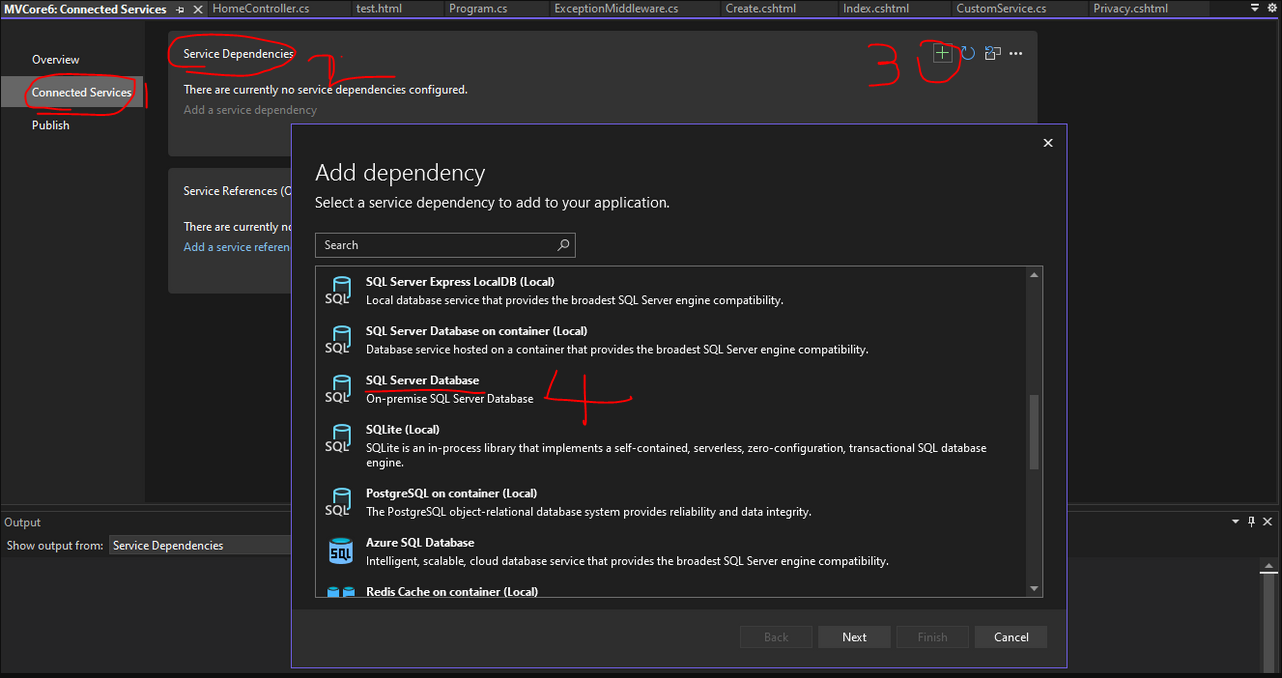Screen dimensions: 1282x678
Task: Click the Add a service reference link
Action: pos(237,247)
